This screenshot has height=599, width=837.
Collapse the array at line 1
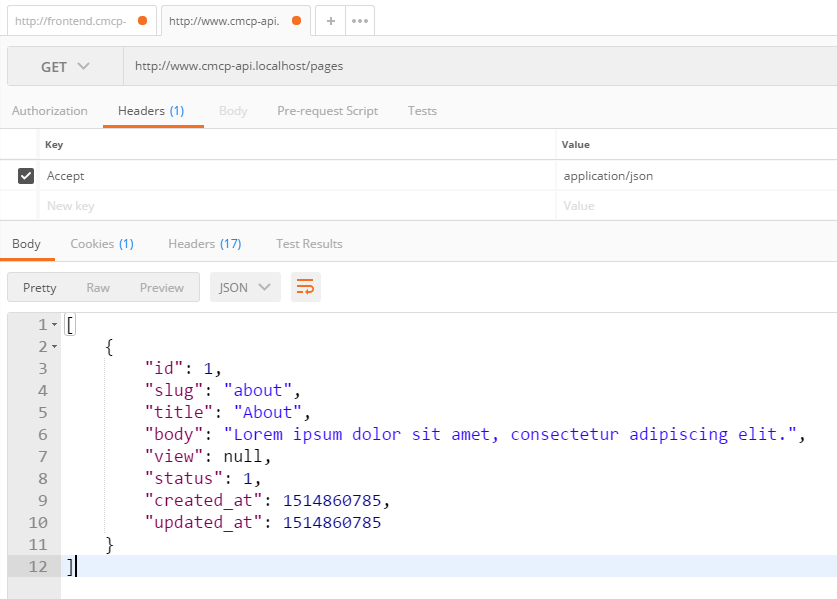tap(54, 326)
